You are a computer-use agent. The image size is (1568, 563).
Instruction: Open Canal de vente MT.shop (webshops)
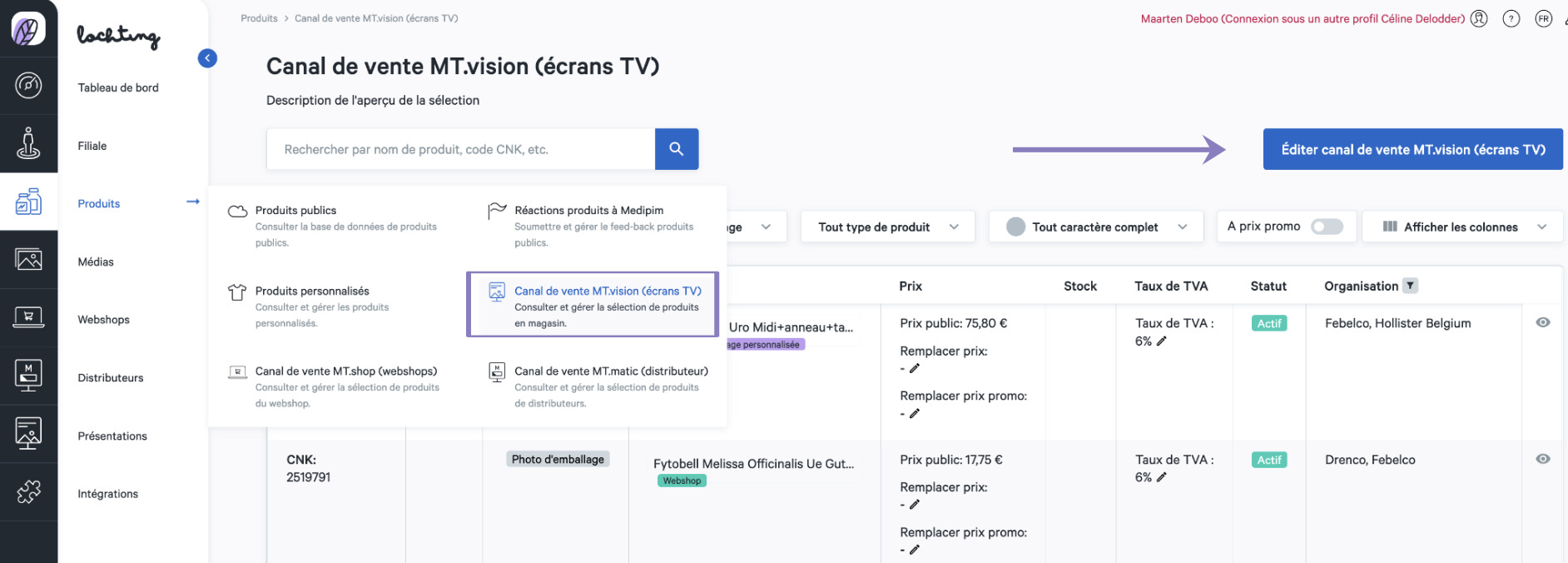pos(337,386)
